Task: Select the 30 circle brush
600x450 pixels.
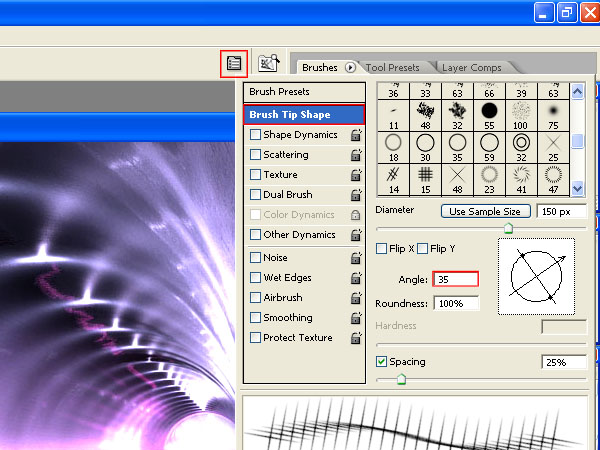Action: pyautogui.click(x=425, y=148)
